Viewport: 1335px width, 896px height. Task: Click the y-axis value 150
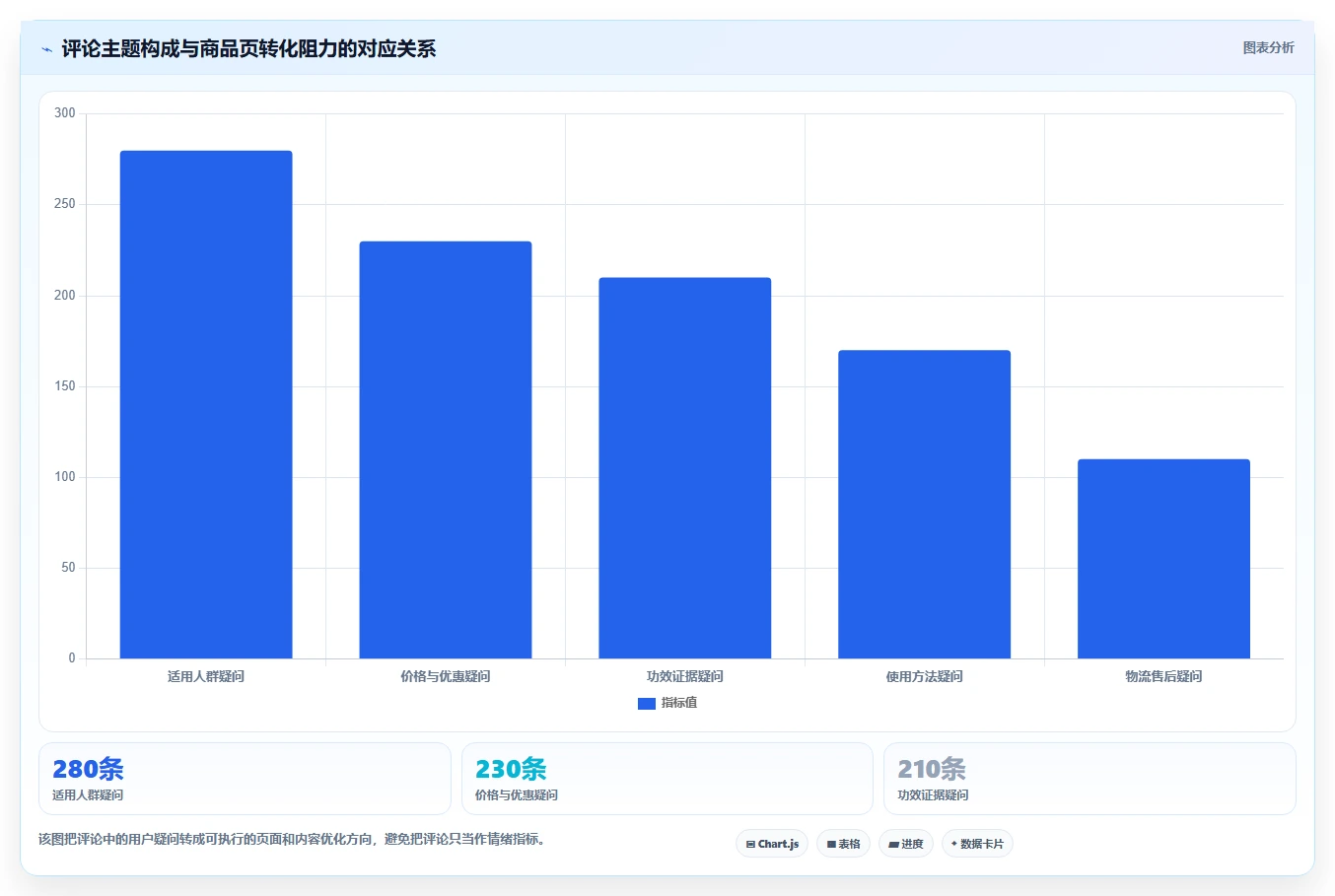pos(65,386)
